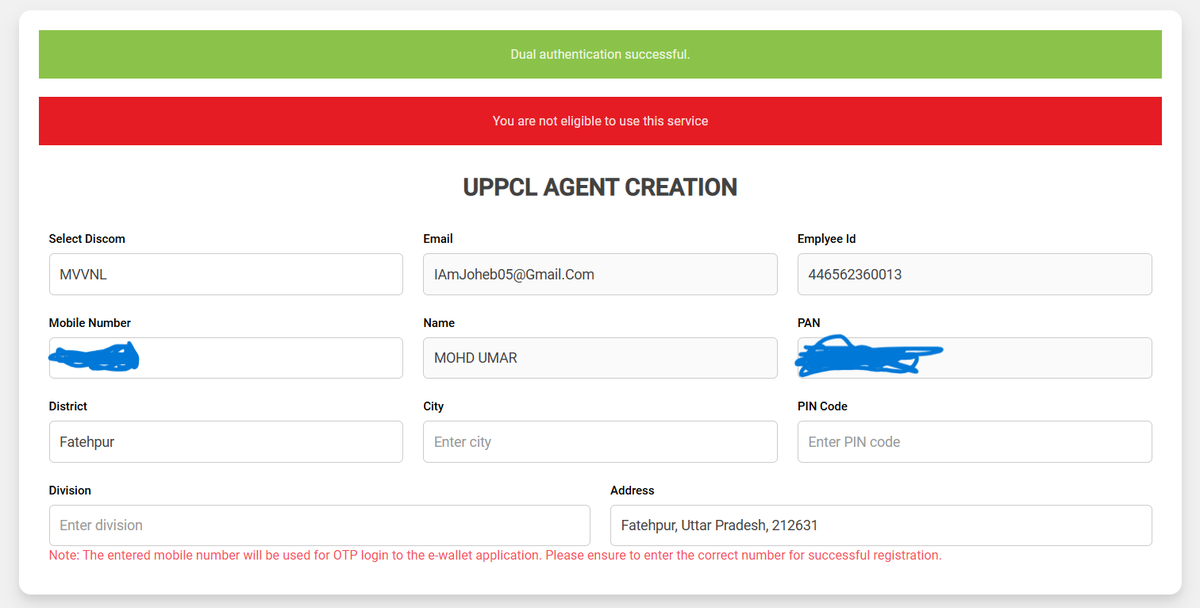This screenshot has height=608, width=1200.
Task: Open the District field showing Fatehpur
Action: click(226, 441)
